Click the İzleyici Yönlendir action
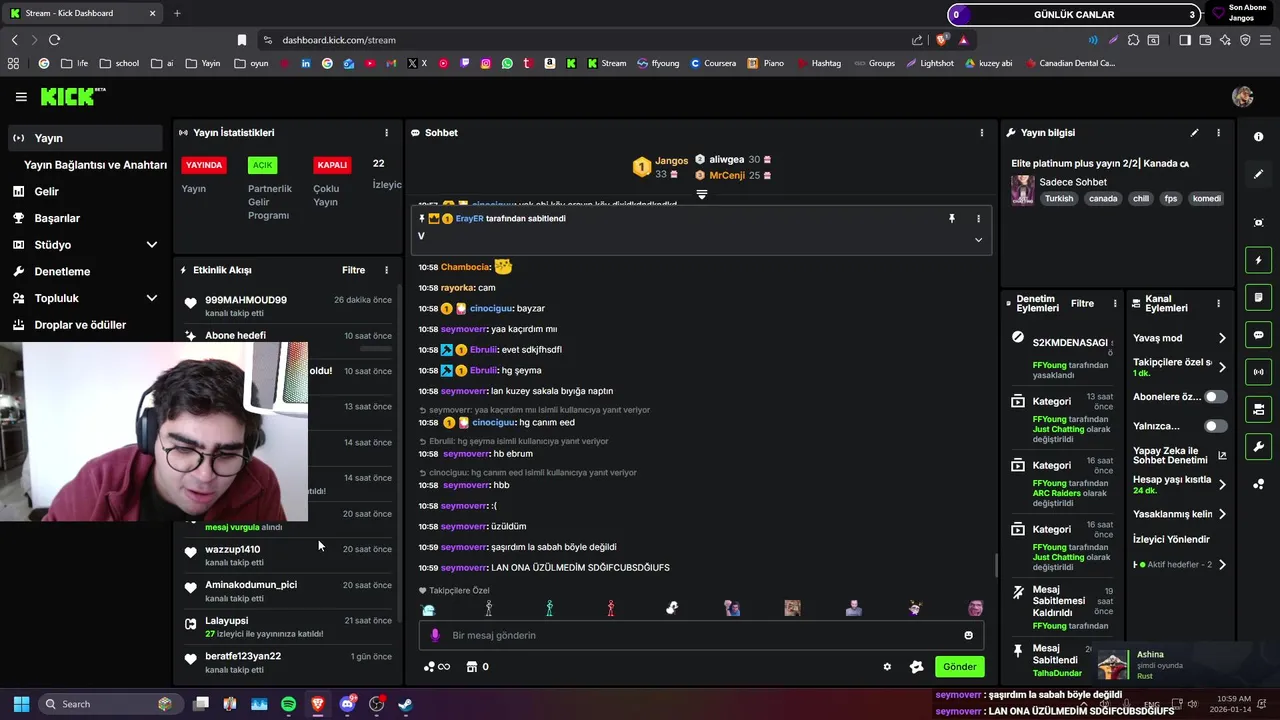This screenshot has height=720, width=1280. point(1171,540)
